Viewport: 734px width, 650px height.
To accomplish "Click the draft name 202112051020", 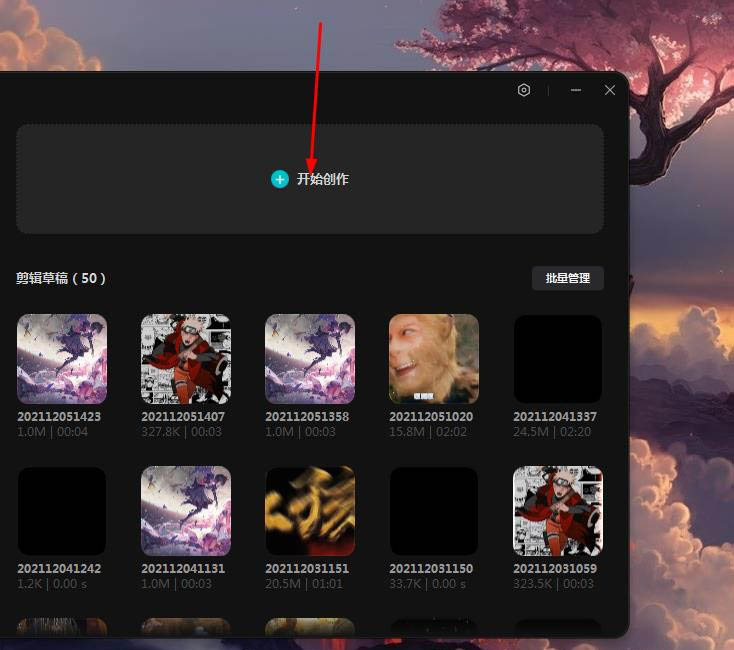I will click(x=431, y=416).
